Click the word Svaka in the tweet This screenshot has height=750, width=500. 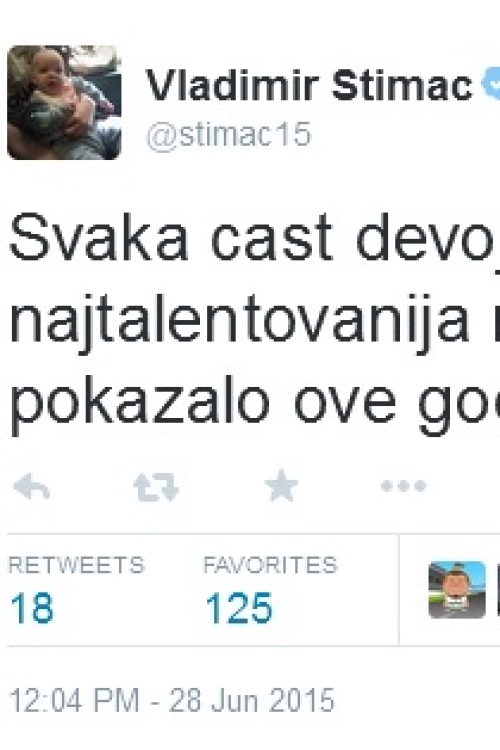(99, 238)
